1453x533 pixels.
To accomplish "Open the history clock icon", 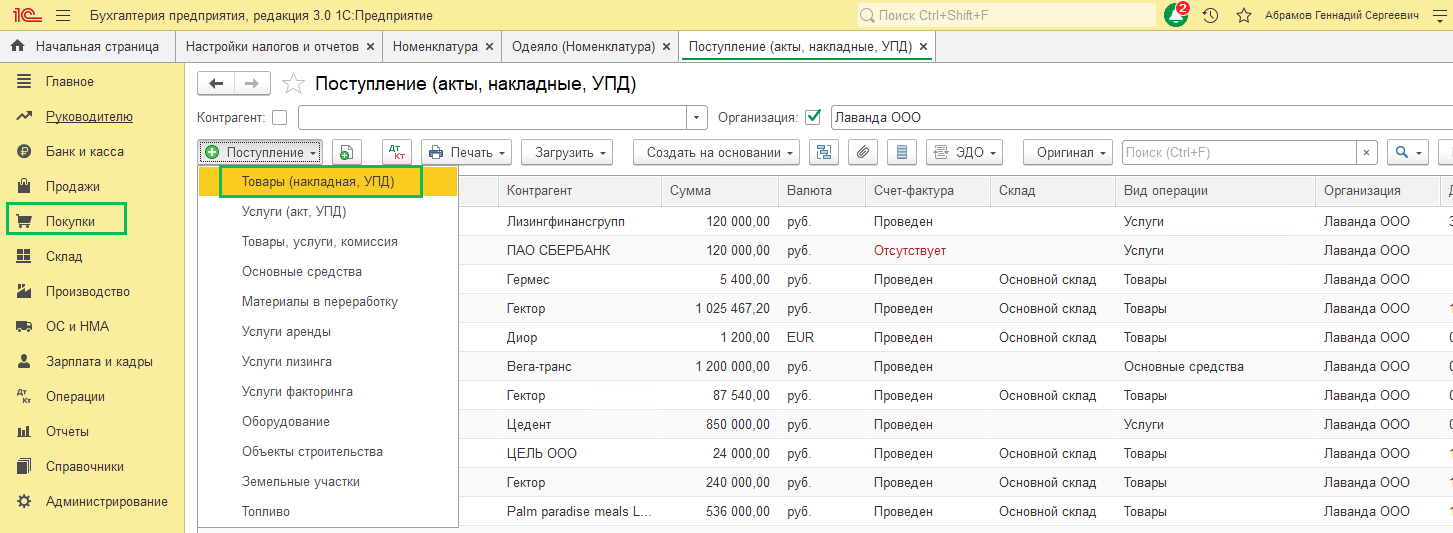I will pyautogui.click(x=1210, y=16).
